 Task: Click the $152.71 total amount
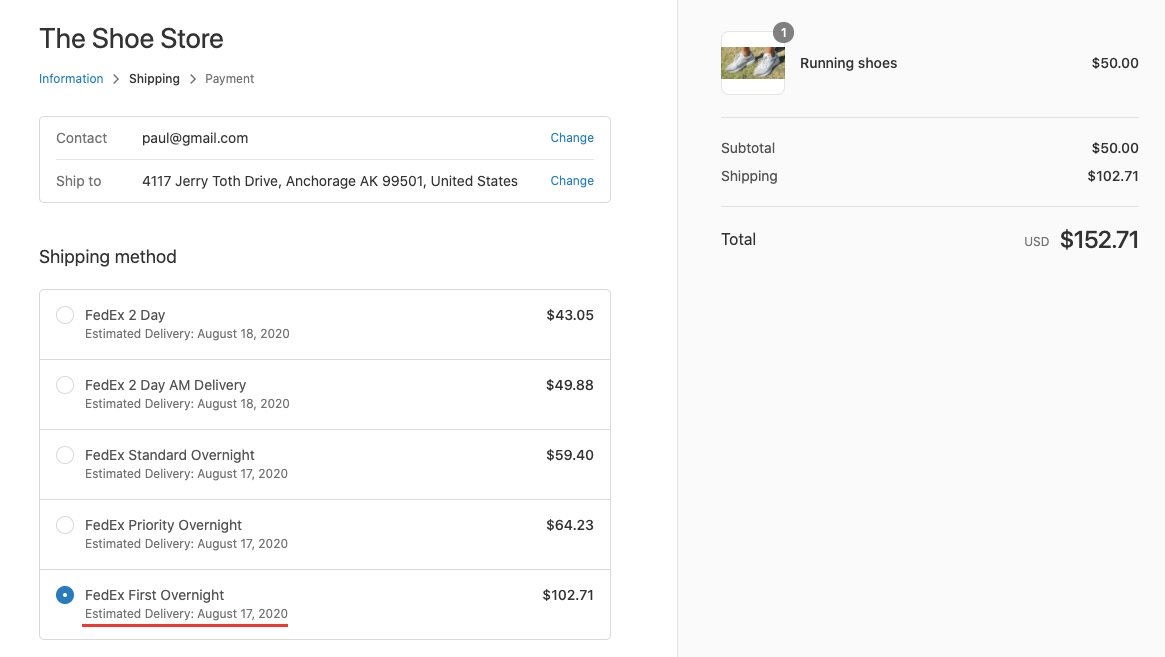pos(1099,239)
